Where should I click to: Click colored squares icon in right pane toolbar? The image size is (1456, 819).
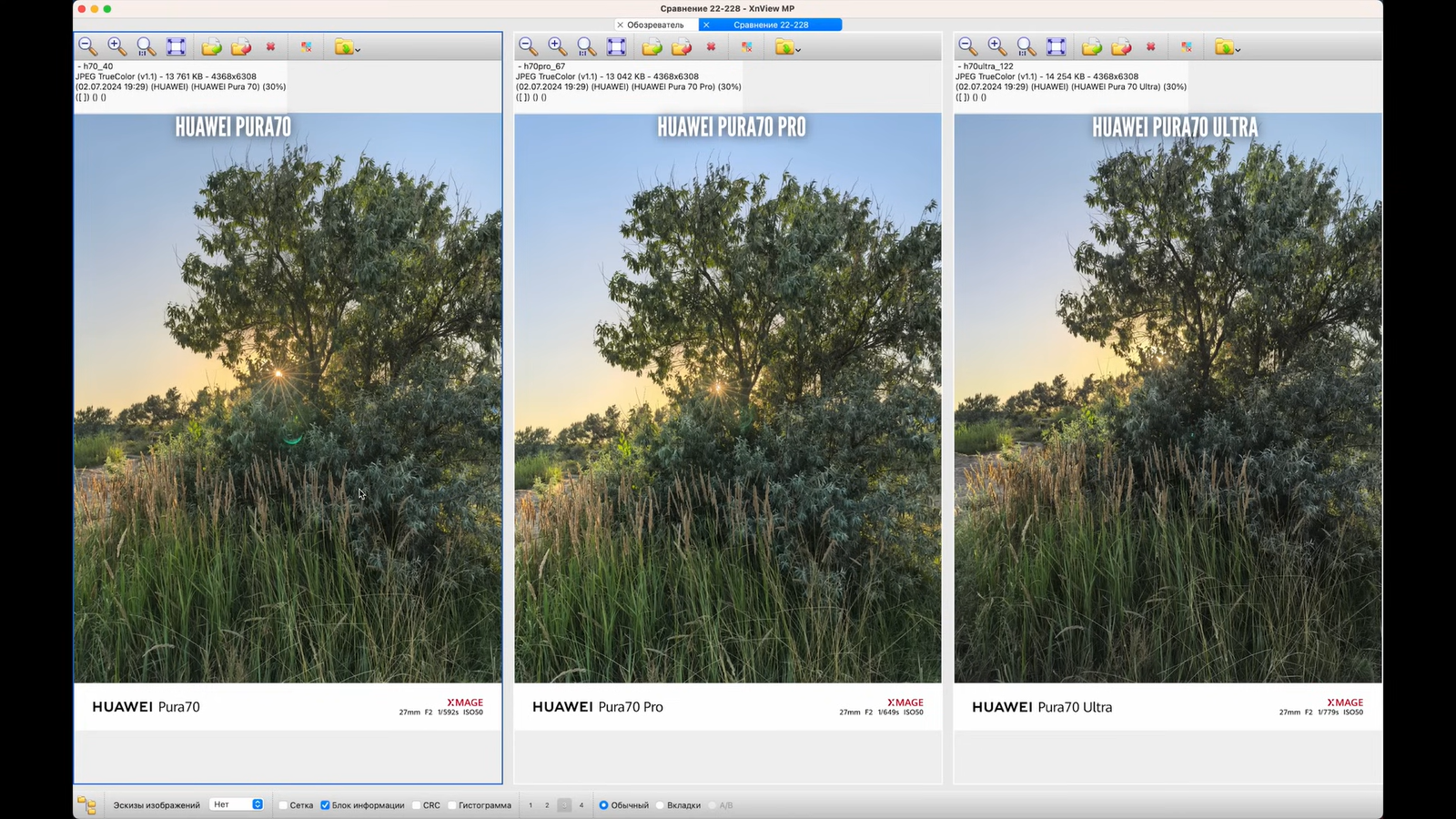pyautogui.click(x=1187, y=46)
